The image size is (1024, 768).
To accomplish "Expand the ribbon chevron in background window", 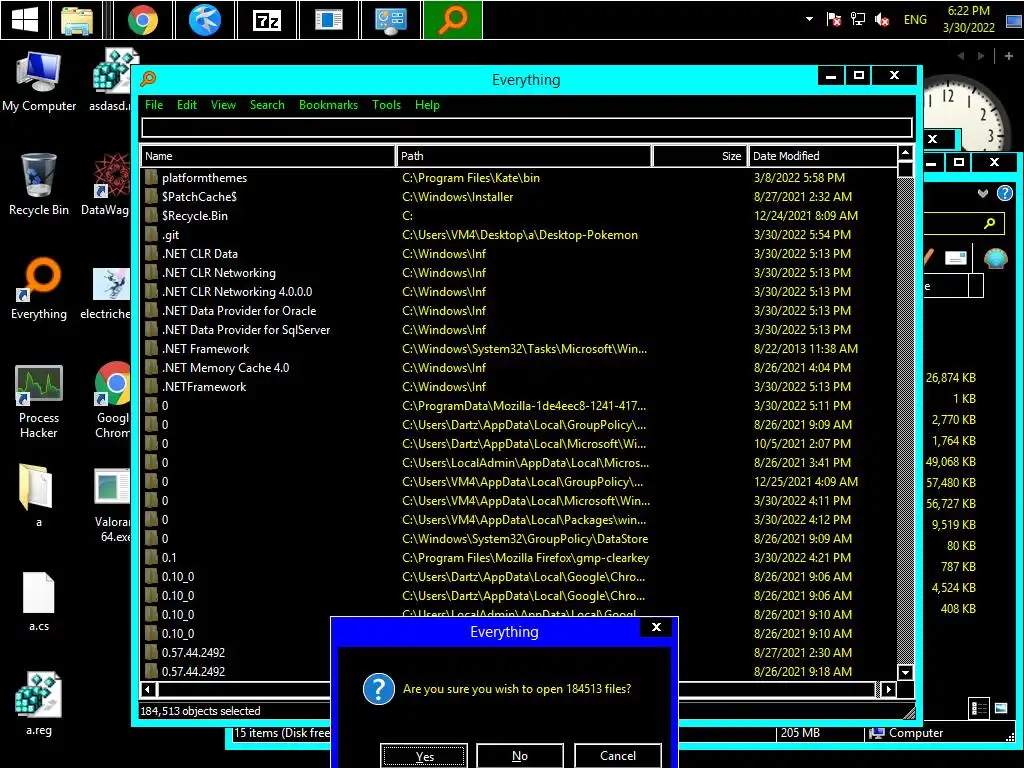I will click(x=983, y=193).
